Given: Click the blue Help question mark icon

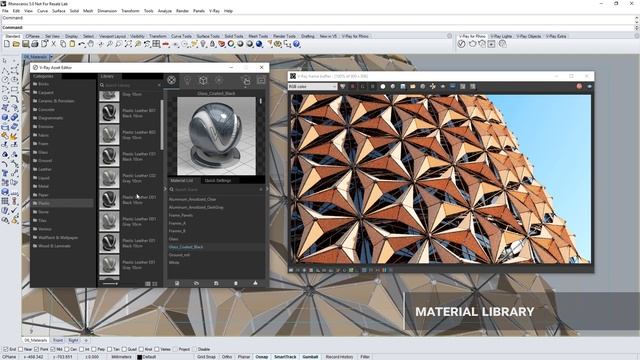Looking at the screenshot, I should pos(297,44).
